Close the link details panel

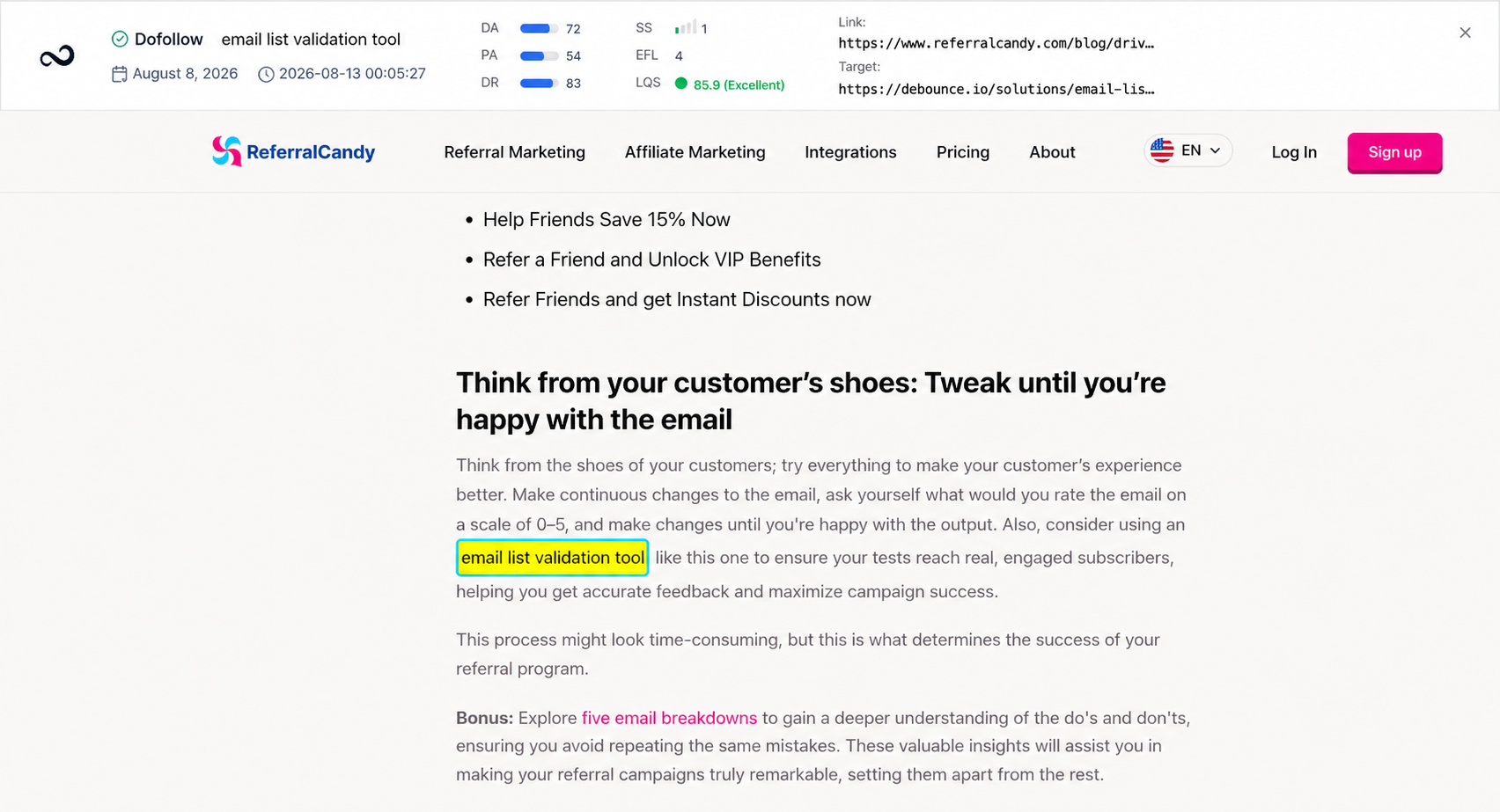click(1465, 33)
